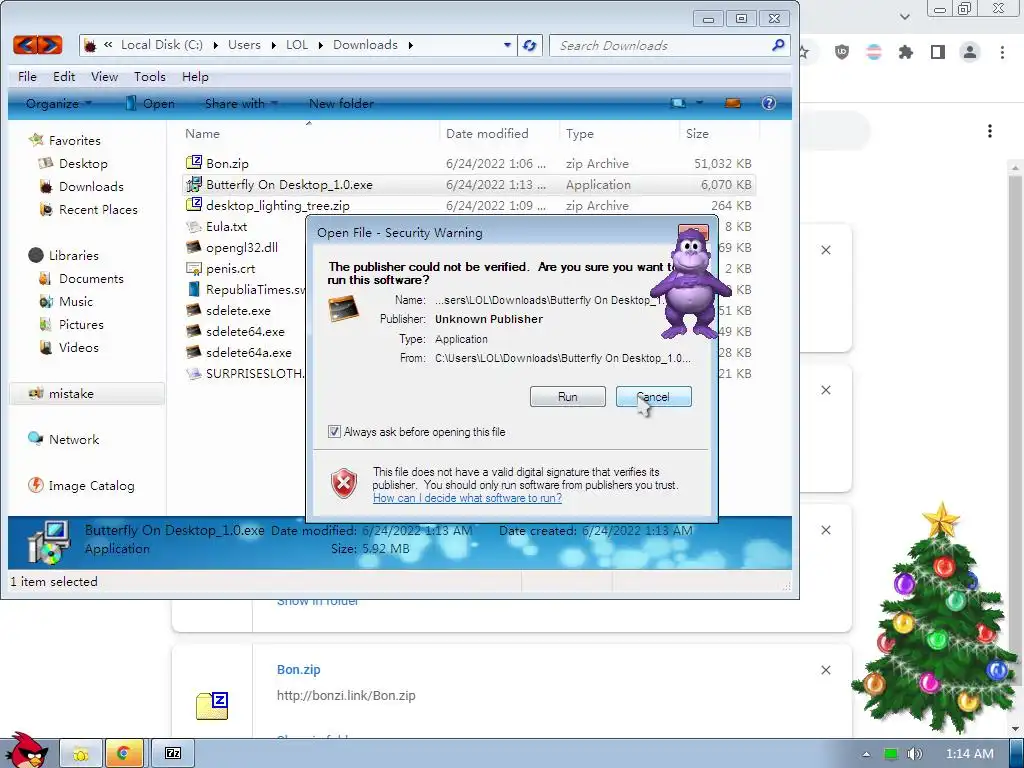
Task: Switch to Chrome from the taskbar
Action: [123, 754]
